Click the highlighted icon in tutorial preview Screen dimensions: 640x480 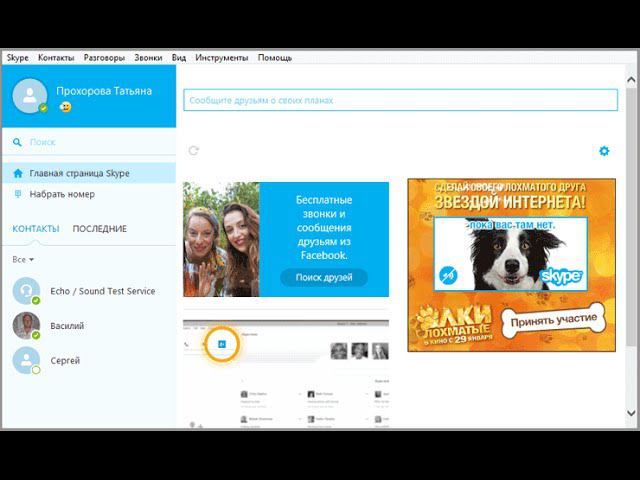coord(222,344)
